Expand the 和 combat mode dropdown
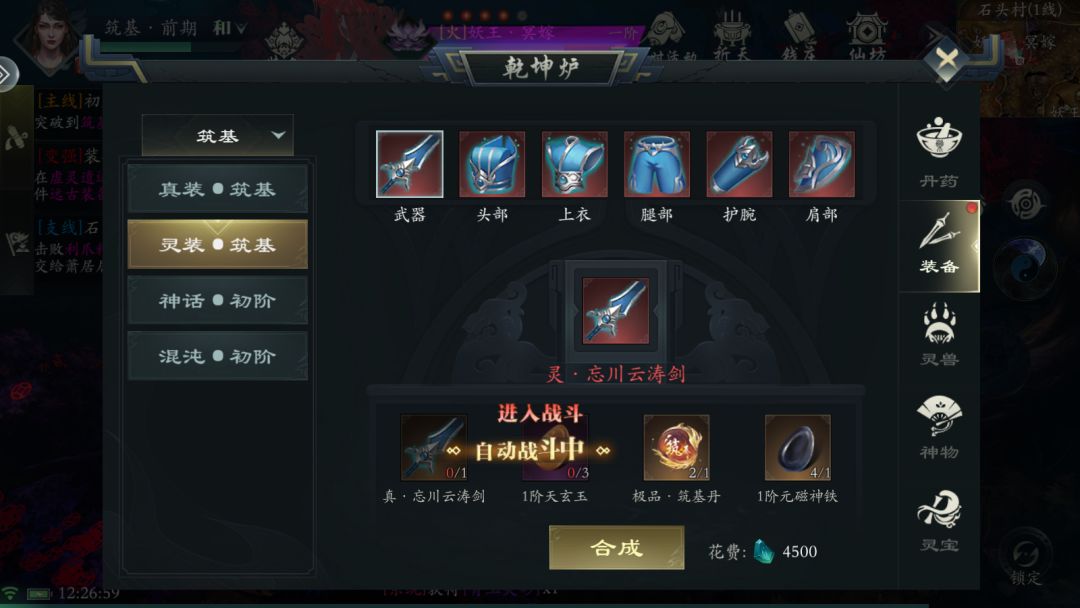1080x608 pixels. pyautogui.click(x=229, y=28)
